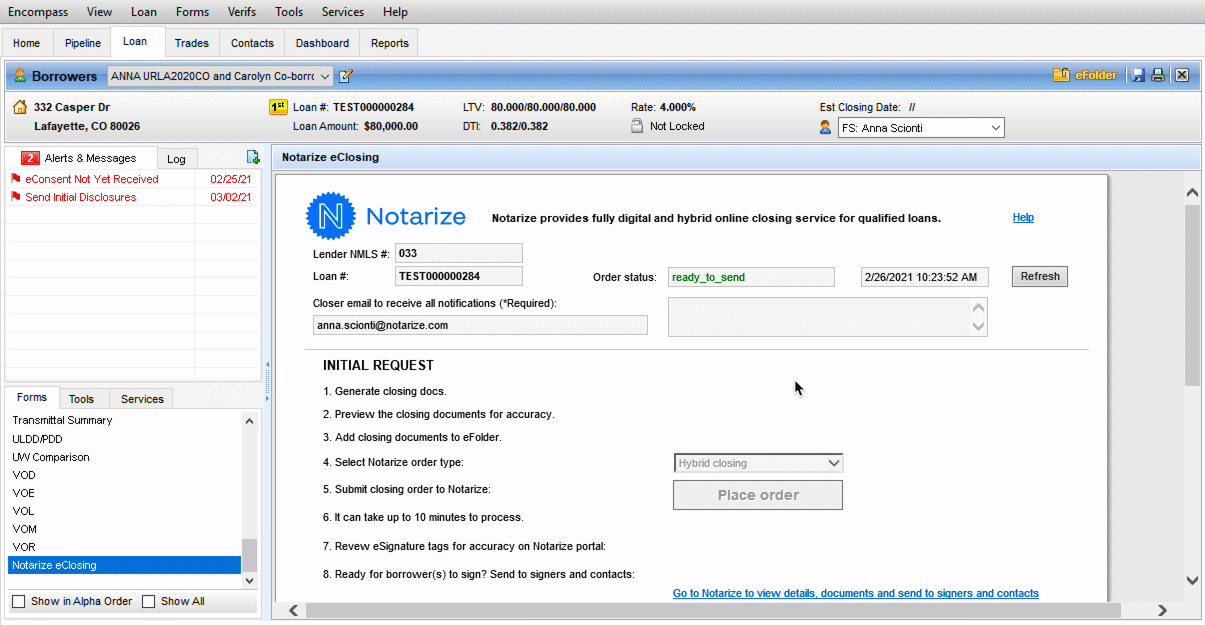Select Notarize eClosing form
Screen dimensions: 1205x626
coord(125,565)
